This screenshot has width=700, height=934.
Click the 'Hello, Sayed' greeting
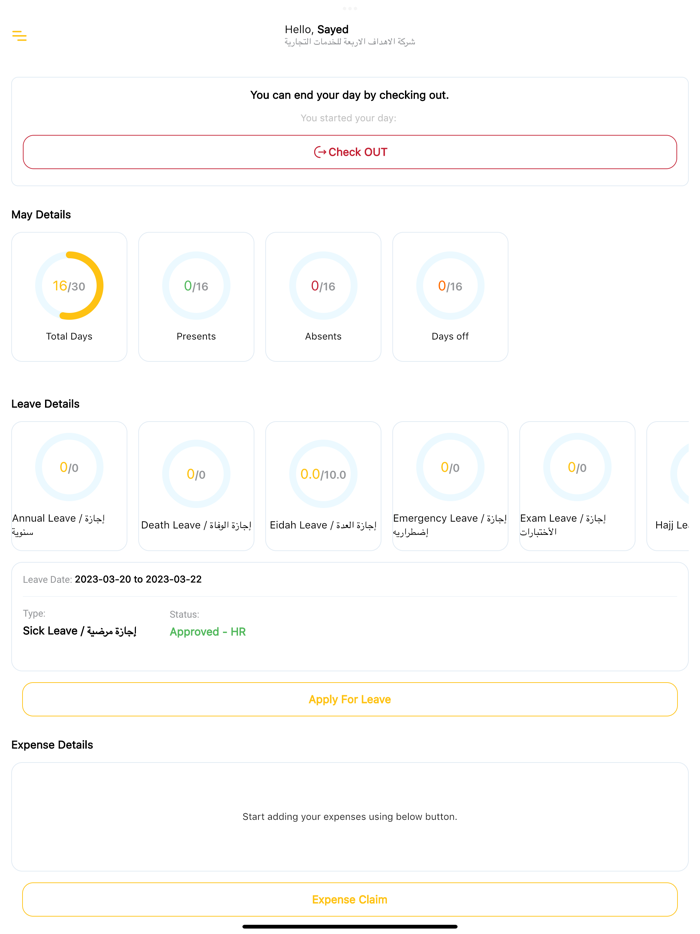pos(316,29)
